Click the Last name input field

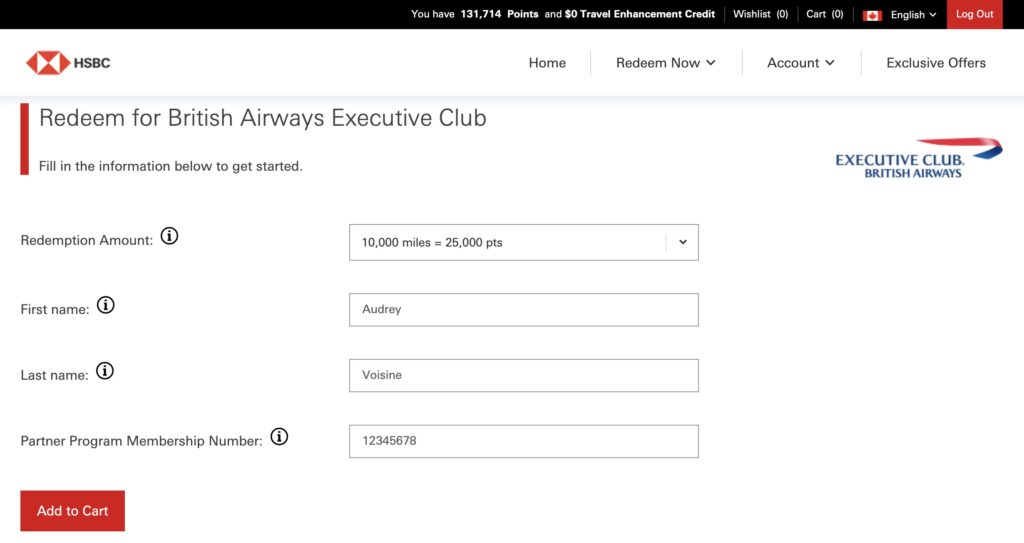point(523,376)
